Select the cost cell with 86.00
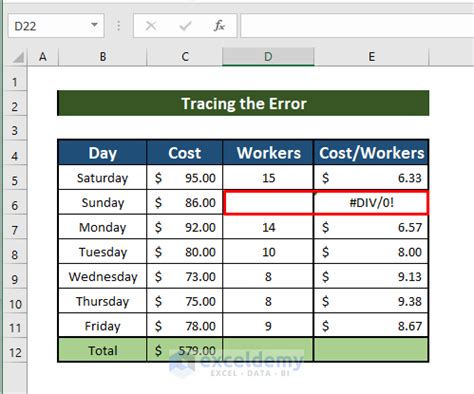Screen dimensions: 474x394 [185, 202]
